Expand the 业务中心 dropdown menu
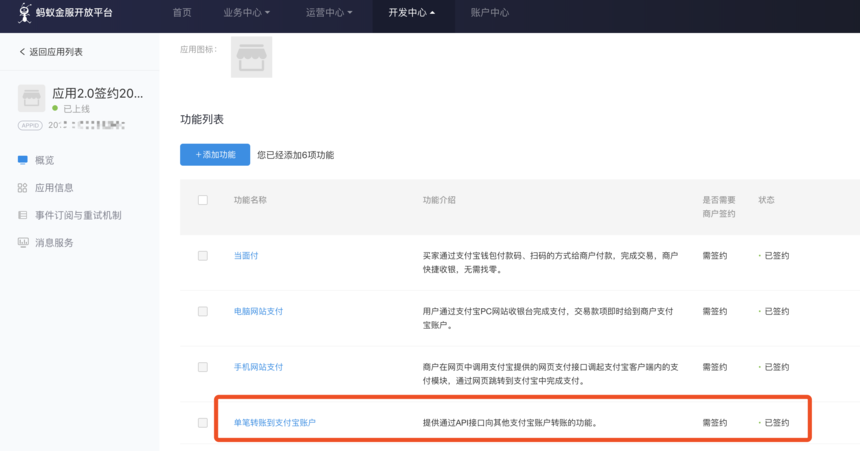Image resolution: width=860 pixels, height=451 pixels. point(247,13)
